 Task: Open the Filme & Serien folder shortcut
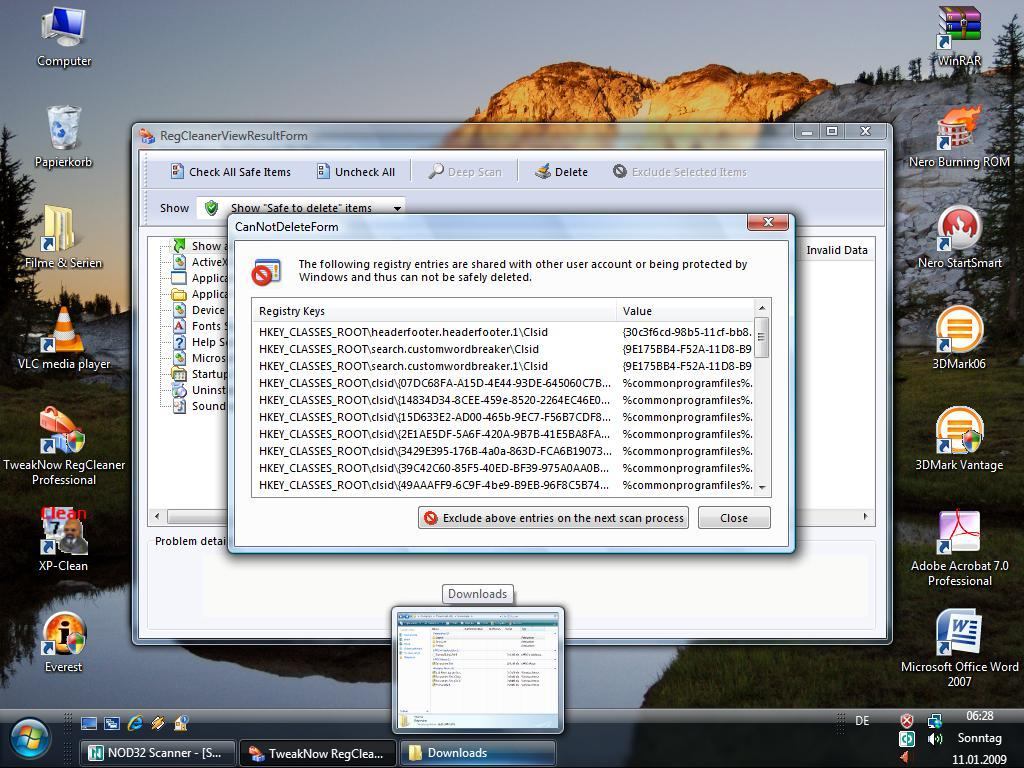(x=63, y=236)
